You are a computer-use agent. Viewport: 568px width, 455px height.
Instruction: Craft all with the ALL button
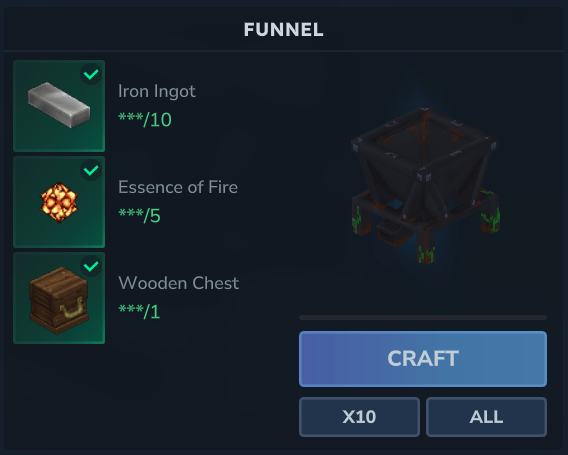[486, 417]
